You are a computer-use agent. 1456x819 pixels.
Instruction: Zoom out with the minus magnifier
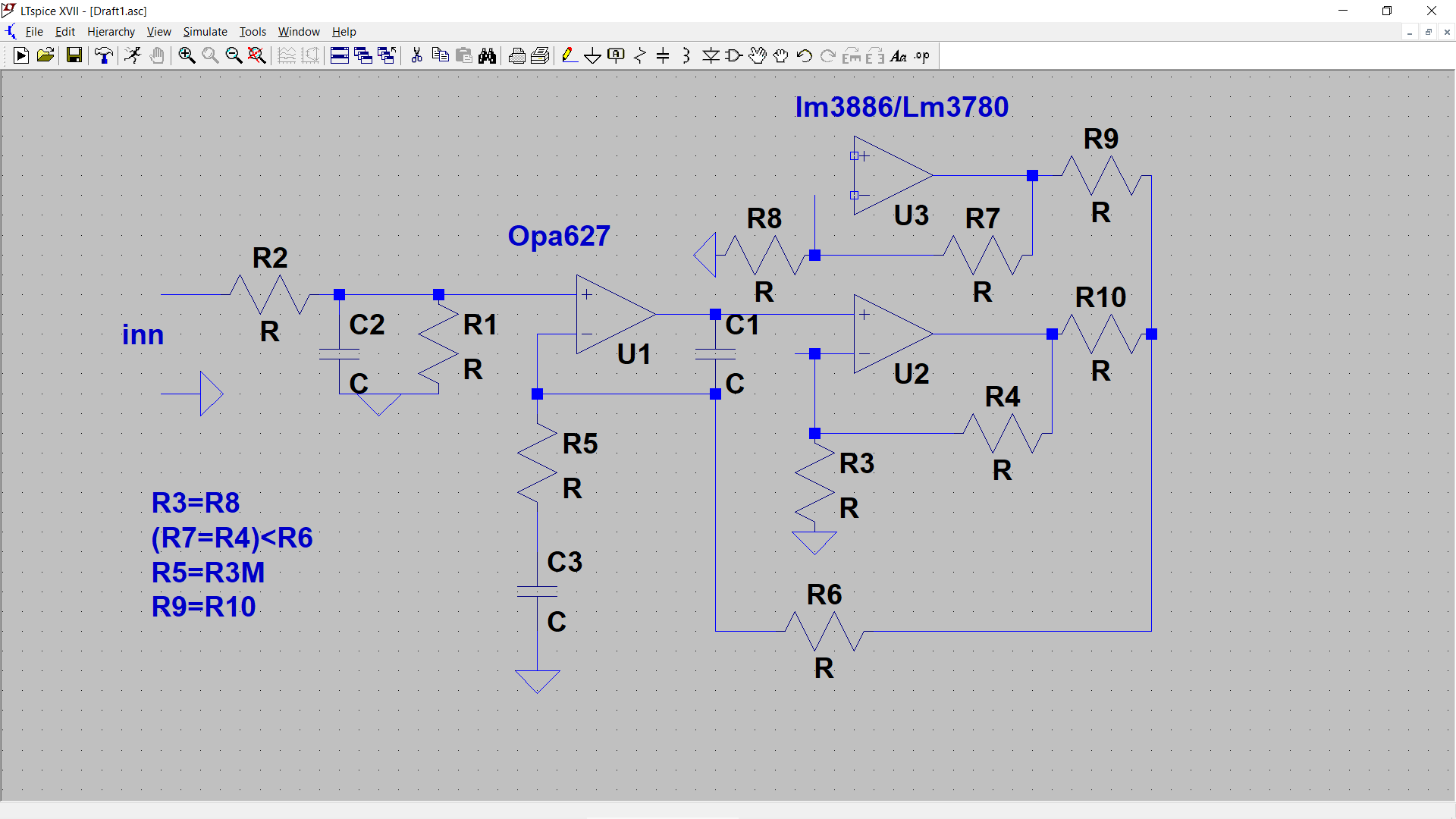tap(234, 55)
